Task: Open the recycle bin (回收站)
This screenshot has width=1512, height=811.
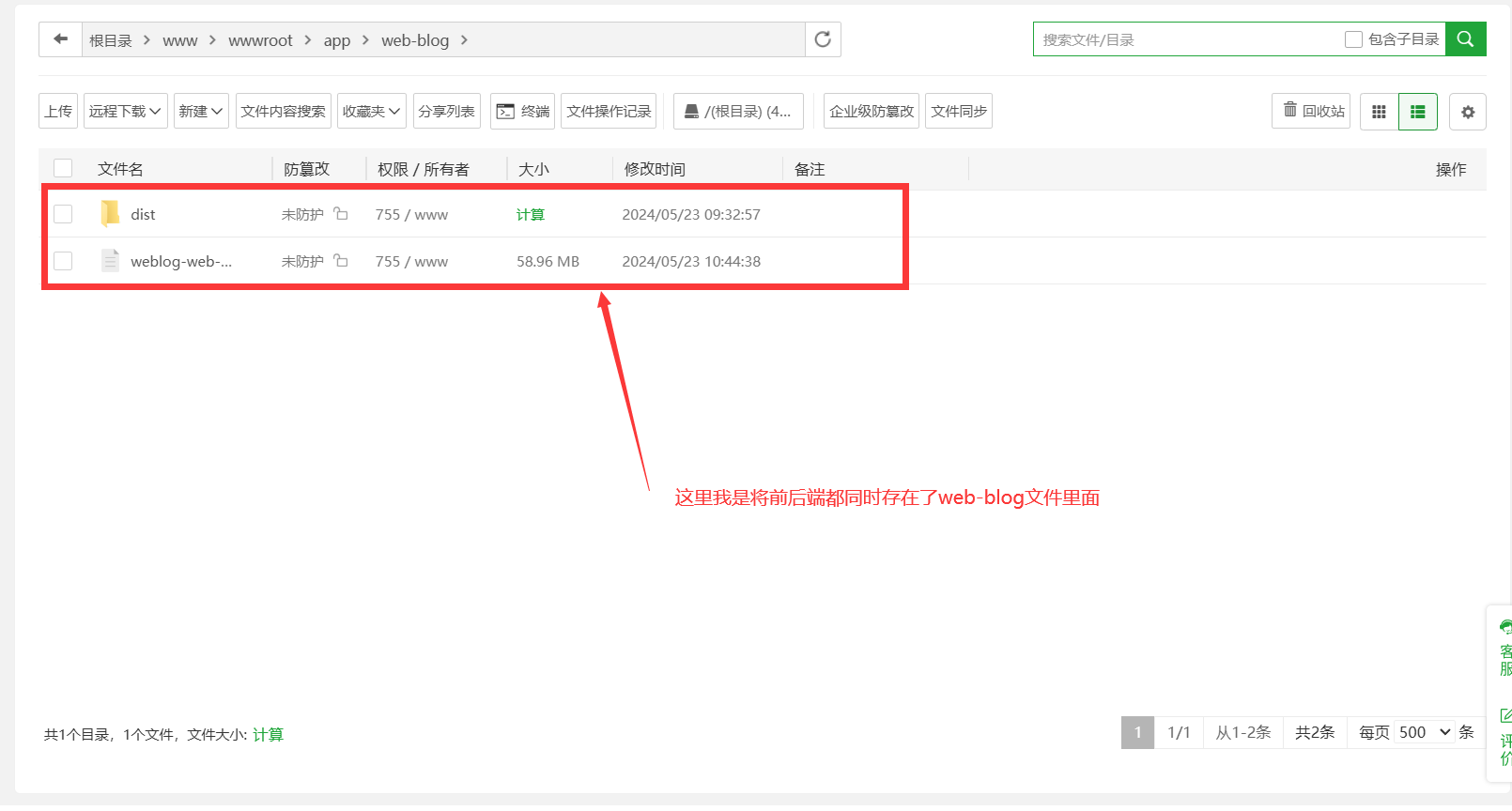Action: pos(1311,111)
